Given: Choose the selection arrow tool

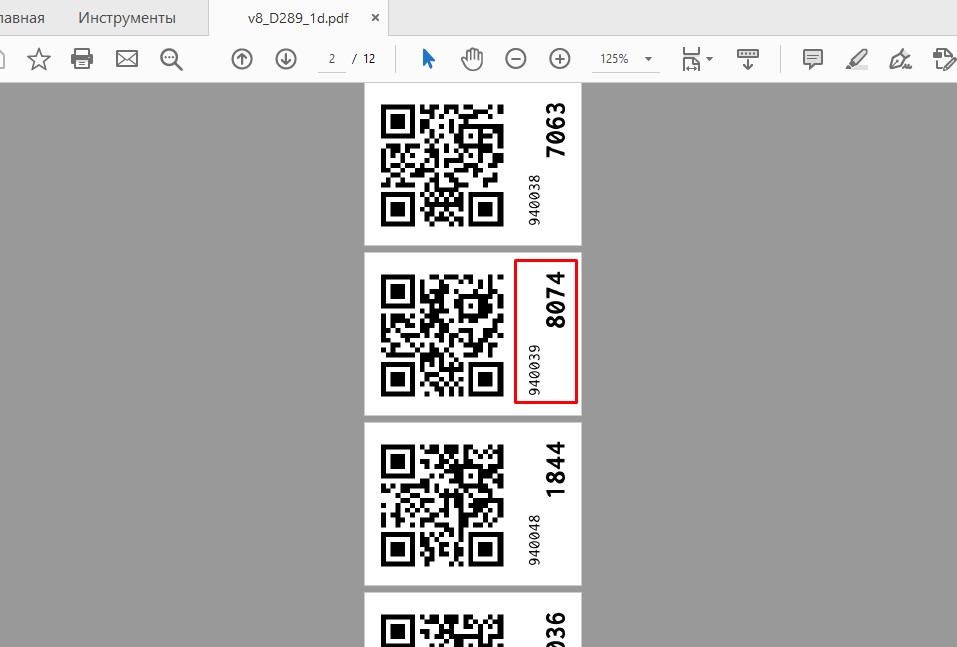Looking at the screenshot, I should (x=428, y=59).
